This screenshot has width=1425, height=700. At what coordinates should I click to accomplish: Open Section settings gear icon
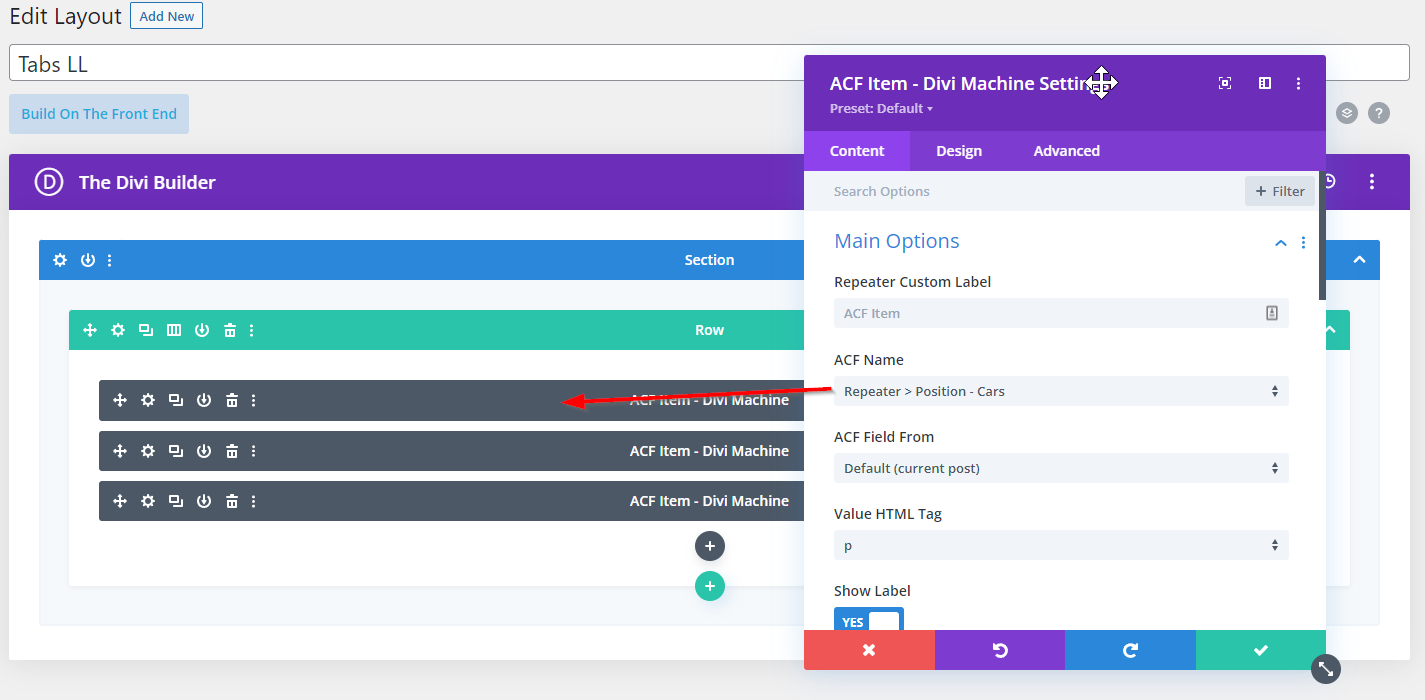60,260
